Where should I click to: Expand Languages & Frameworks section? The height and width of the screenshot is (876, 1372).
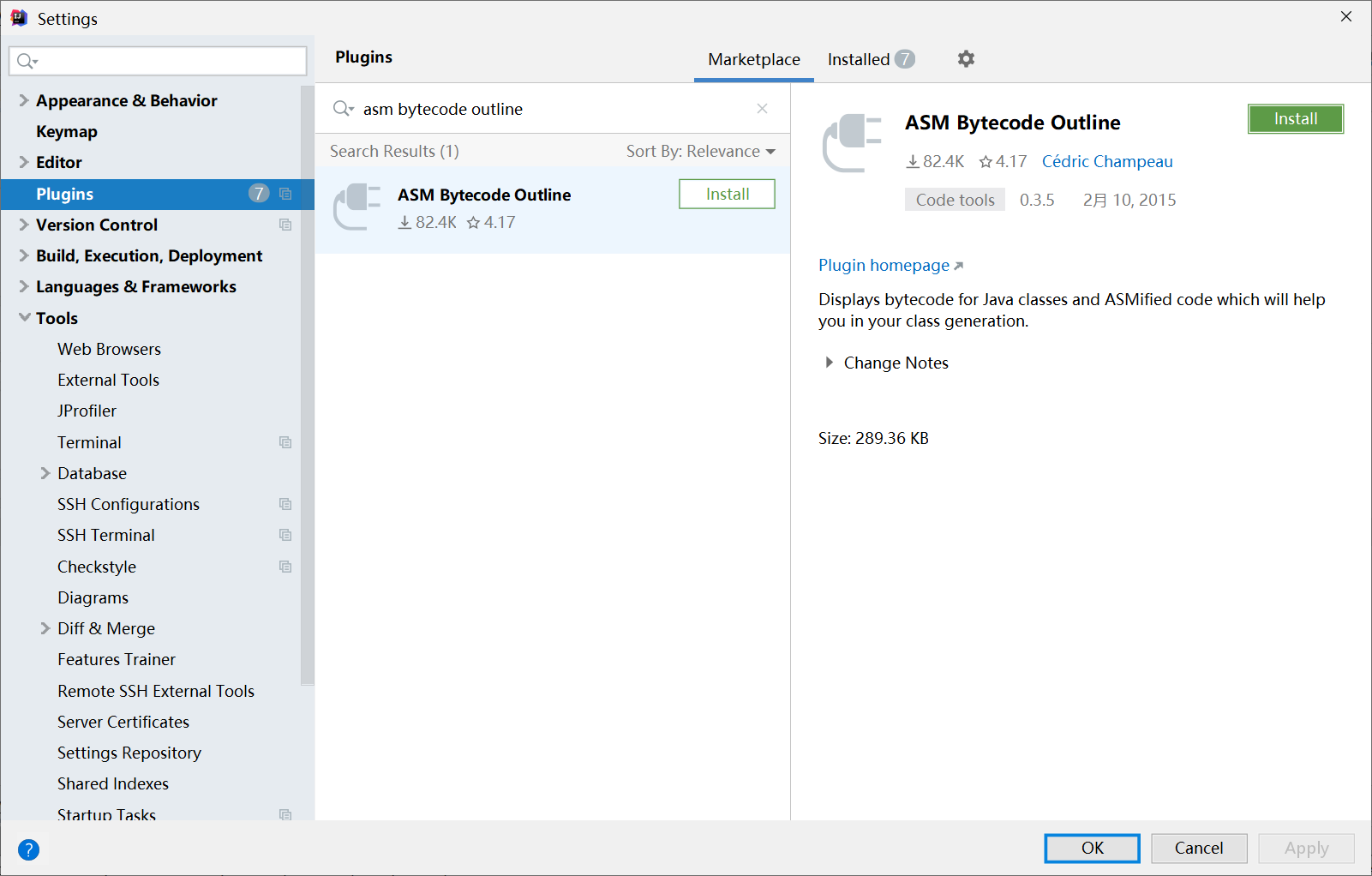click(x=24, y=286)
